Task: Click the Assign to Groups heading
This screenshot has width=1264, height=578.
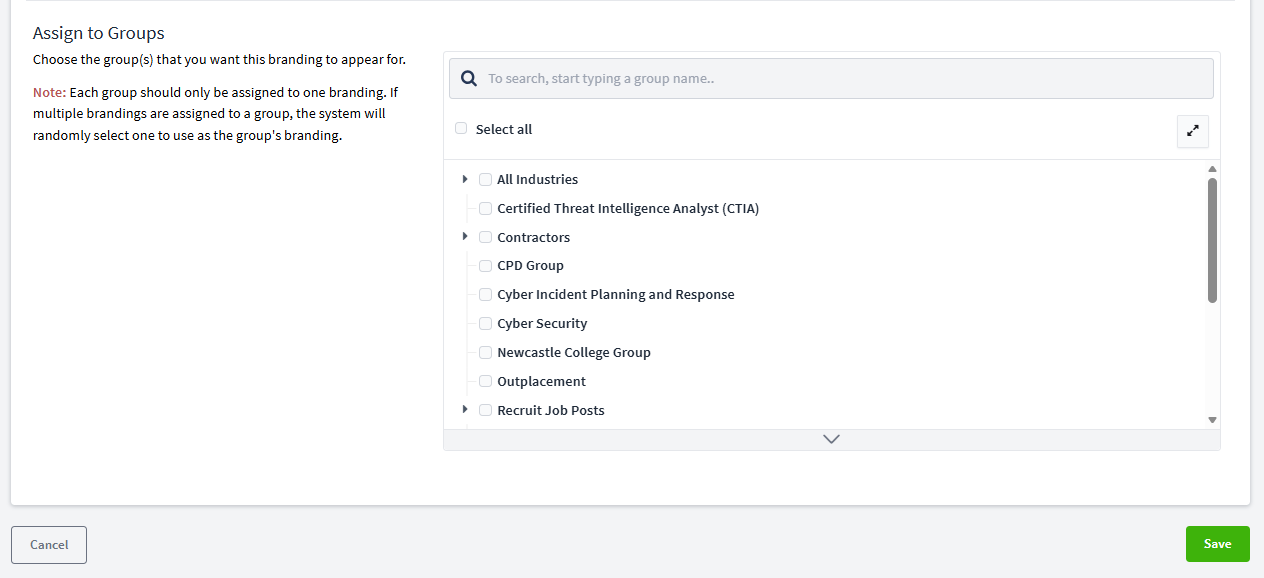Action: pyautogui.click(x=99, y=33)
